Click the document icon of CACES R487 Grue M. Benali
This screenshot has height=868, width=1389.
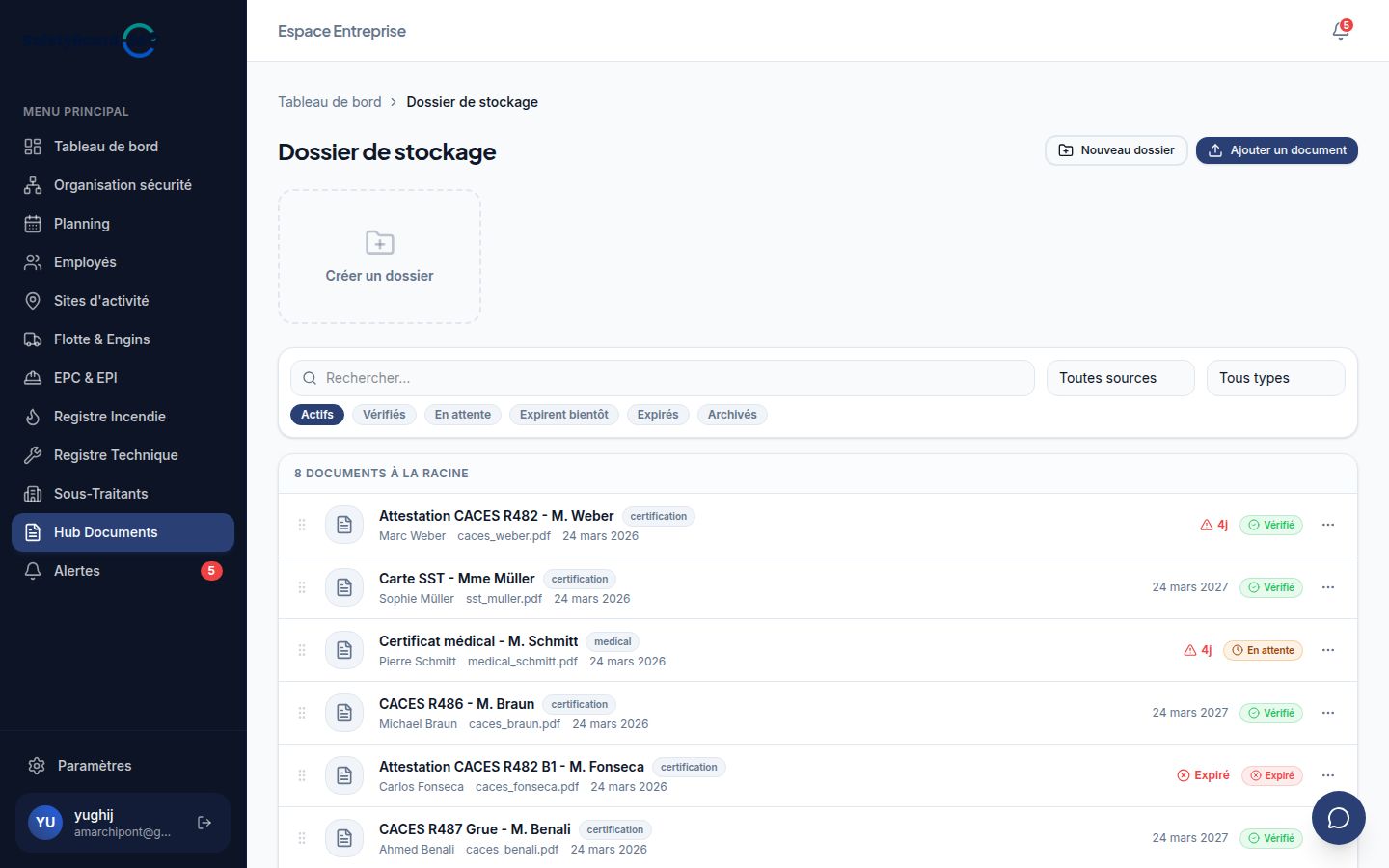point(344,838)
